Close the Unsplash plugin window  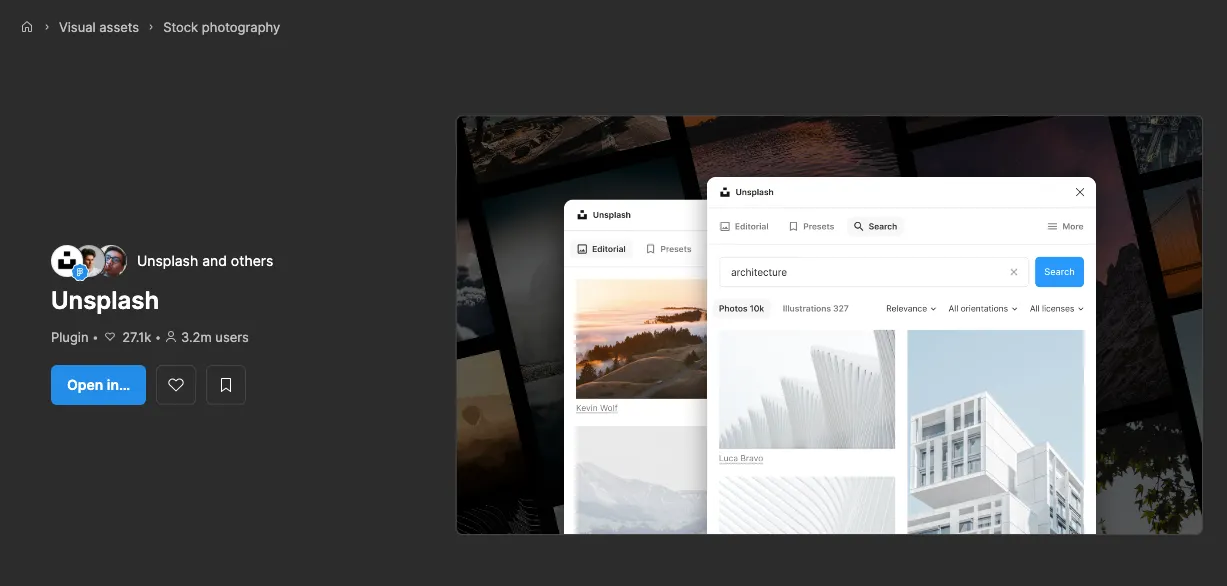pos(1079,192)
